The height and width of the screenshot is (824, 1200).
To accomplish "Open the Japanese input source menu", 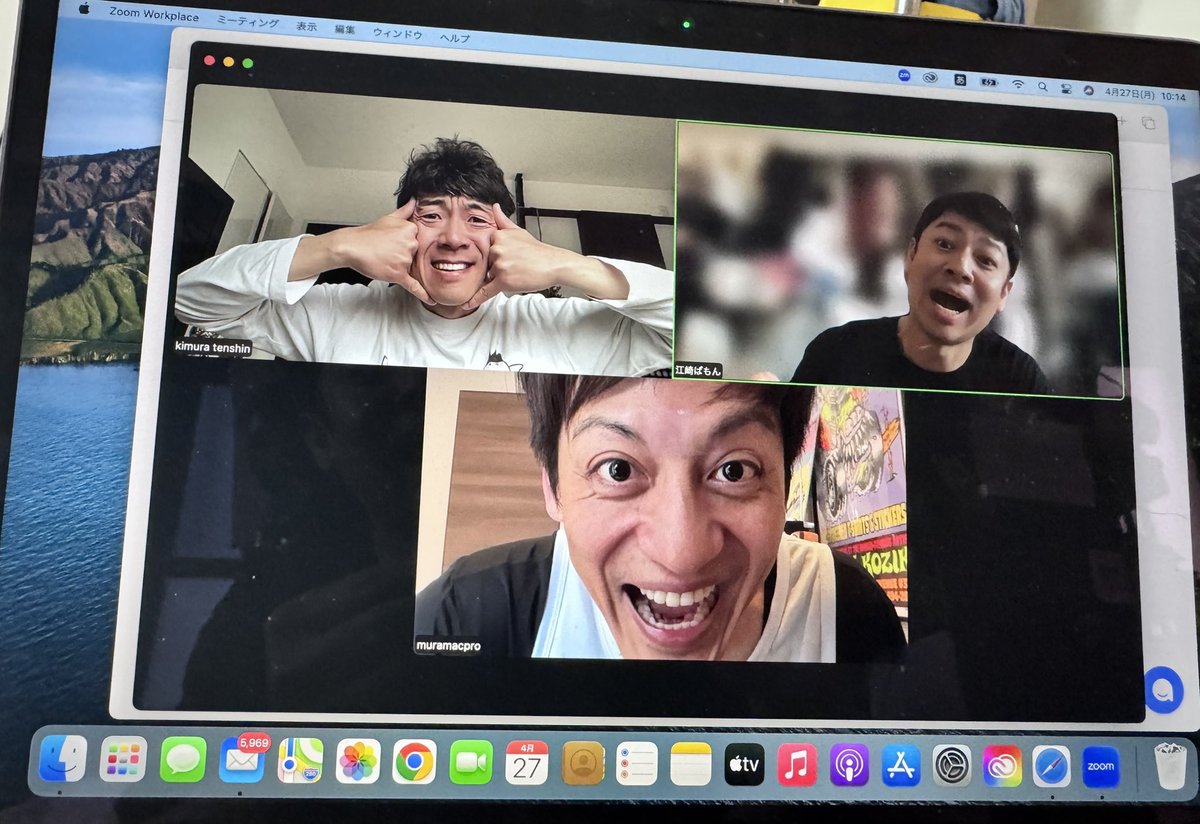I will [x=960, y=79].
